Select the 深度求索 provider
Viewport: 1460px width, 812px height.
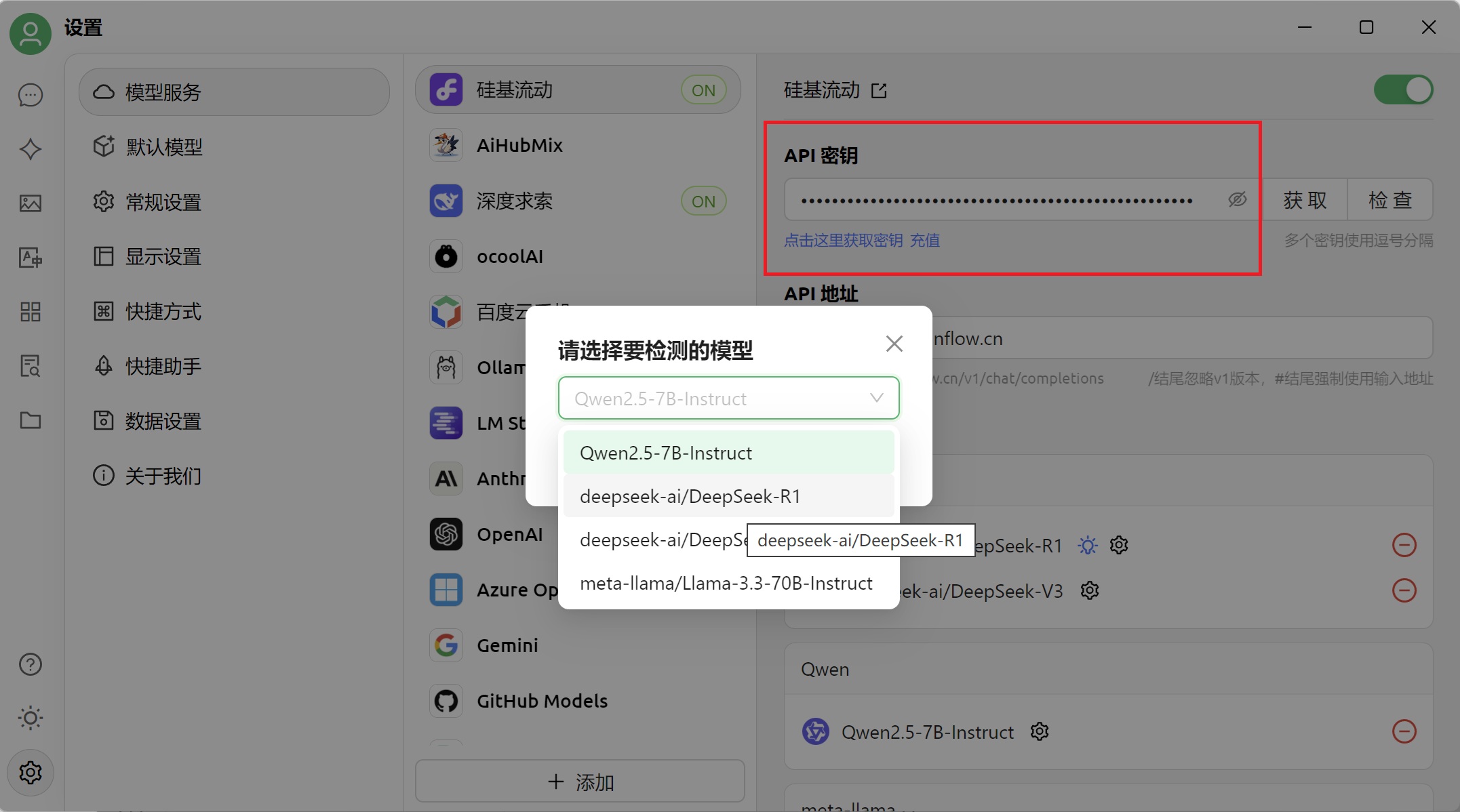[x=578, y=201]
